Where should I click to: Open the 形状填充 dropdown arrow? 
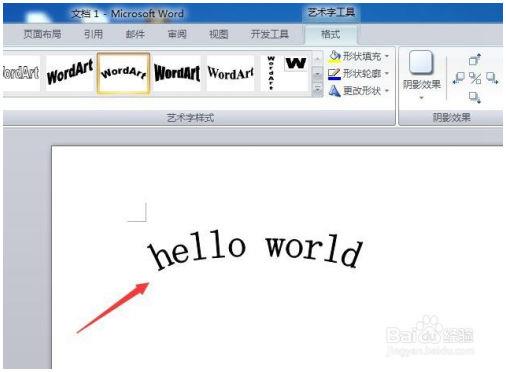click(387, 56)
